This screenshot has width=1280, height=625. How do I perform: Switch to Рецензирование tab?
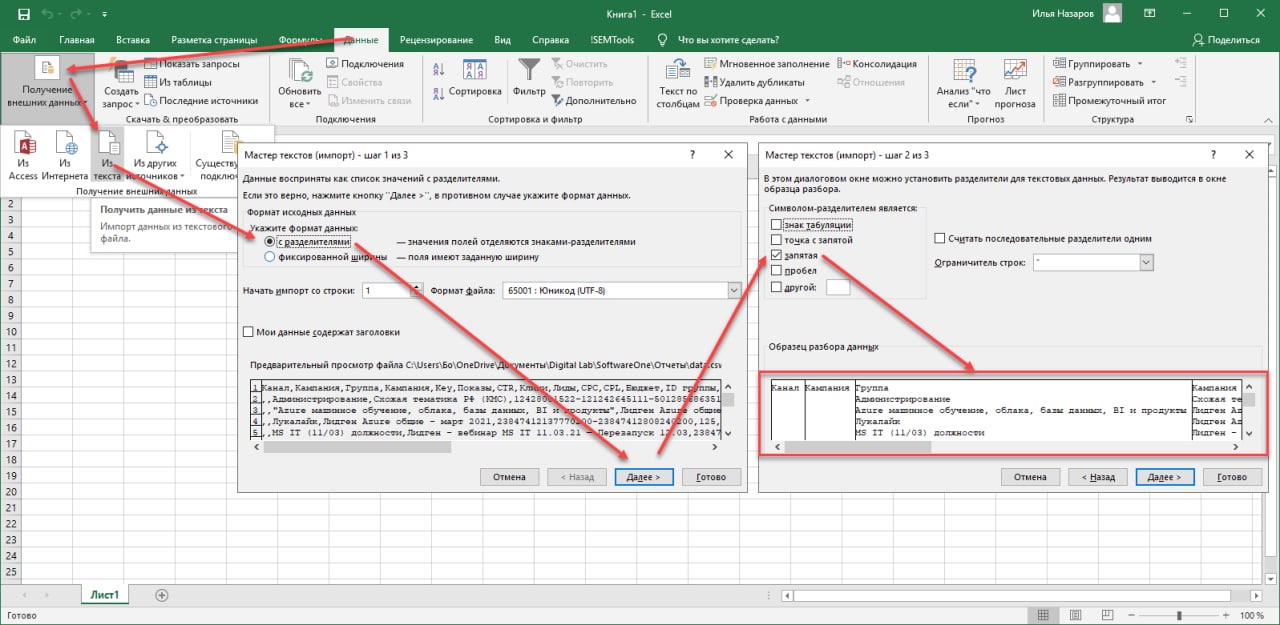tap(436, 40)
